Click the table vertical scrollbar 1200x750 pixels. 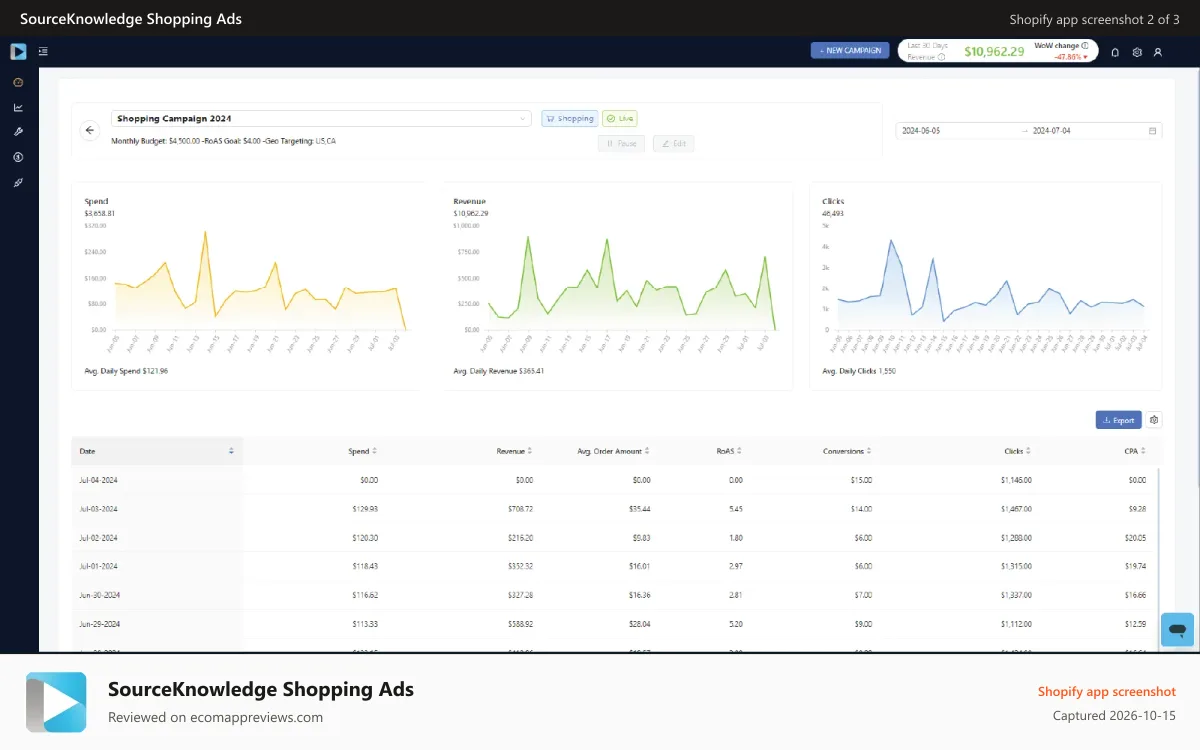(1158, 560)
